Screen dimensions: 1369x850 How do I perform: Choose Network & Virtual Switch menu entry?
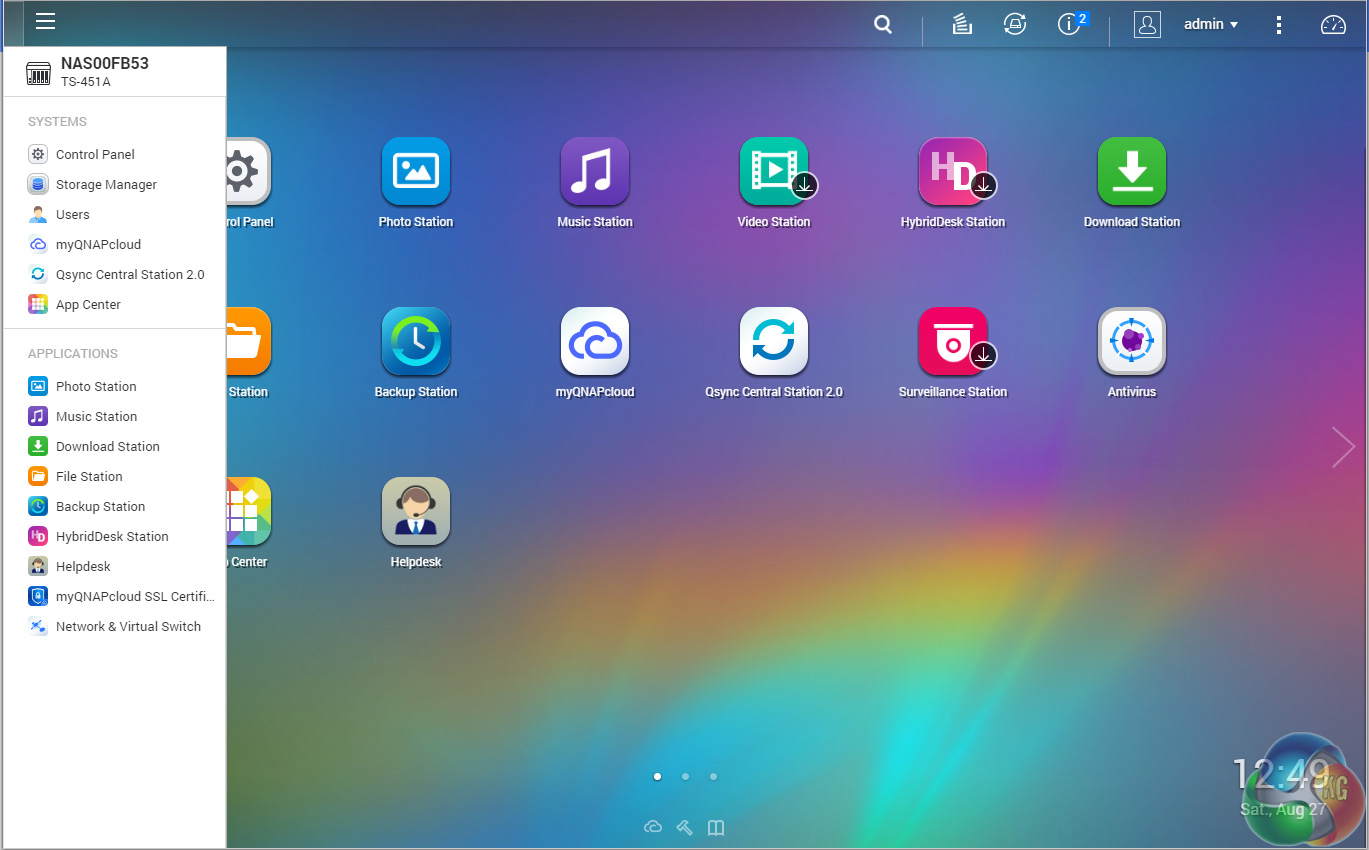[x=128, y=627]
